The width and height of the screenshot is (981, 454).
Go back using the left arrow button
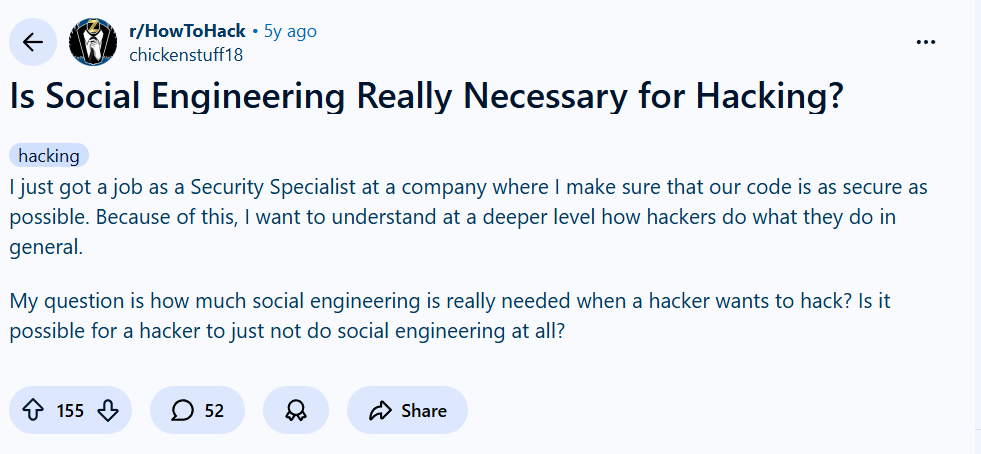pyautogui.click(x=33, y=42)
